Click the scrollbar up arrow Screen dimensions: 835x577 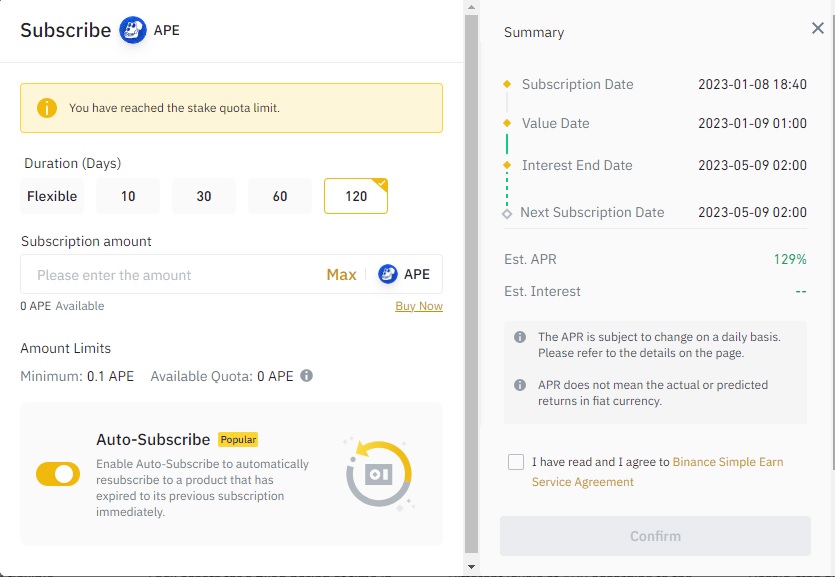pyautogui.click(x=471, y=7)
